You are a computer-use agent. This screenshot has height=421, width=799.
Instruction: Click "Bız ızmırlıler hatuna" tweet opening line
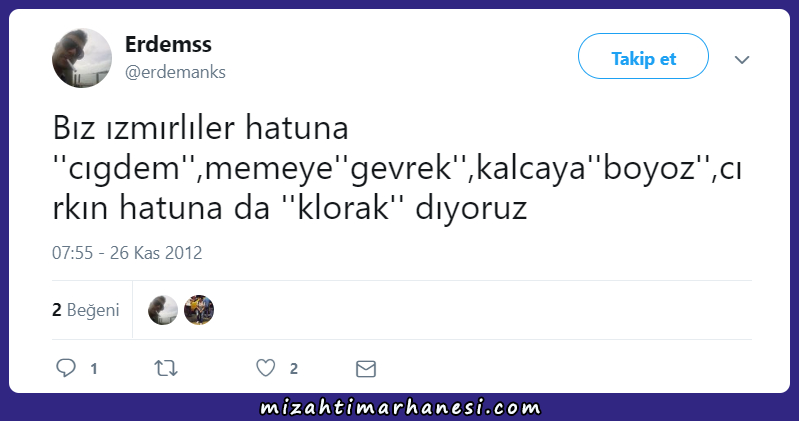coord(200,128)
